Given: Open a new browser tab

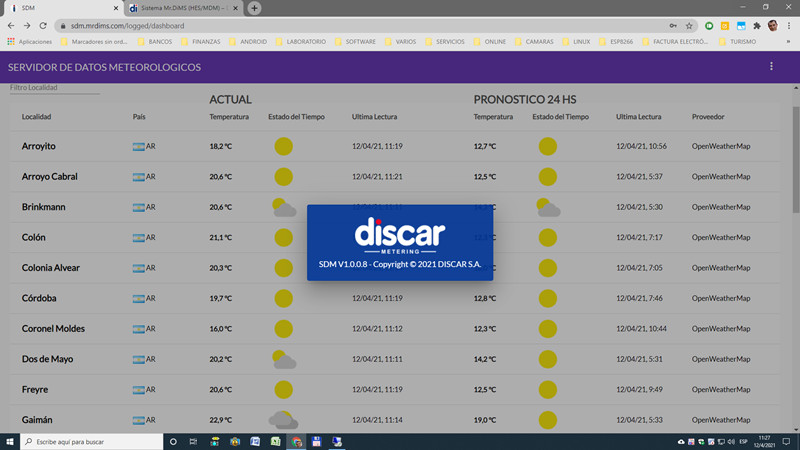Looking at the screenshot, I should point(254,8).
